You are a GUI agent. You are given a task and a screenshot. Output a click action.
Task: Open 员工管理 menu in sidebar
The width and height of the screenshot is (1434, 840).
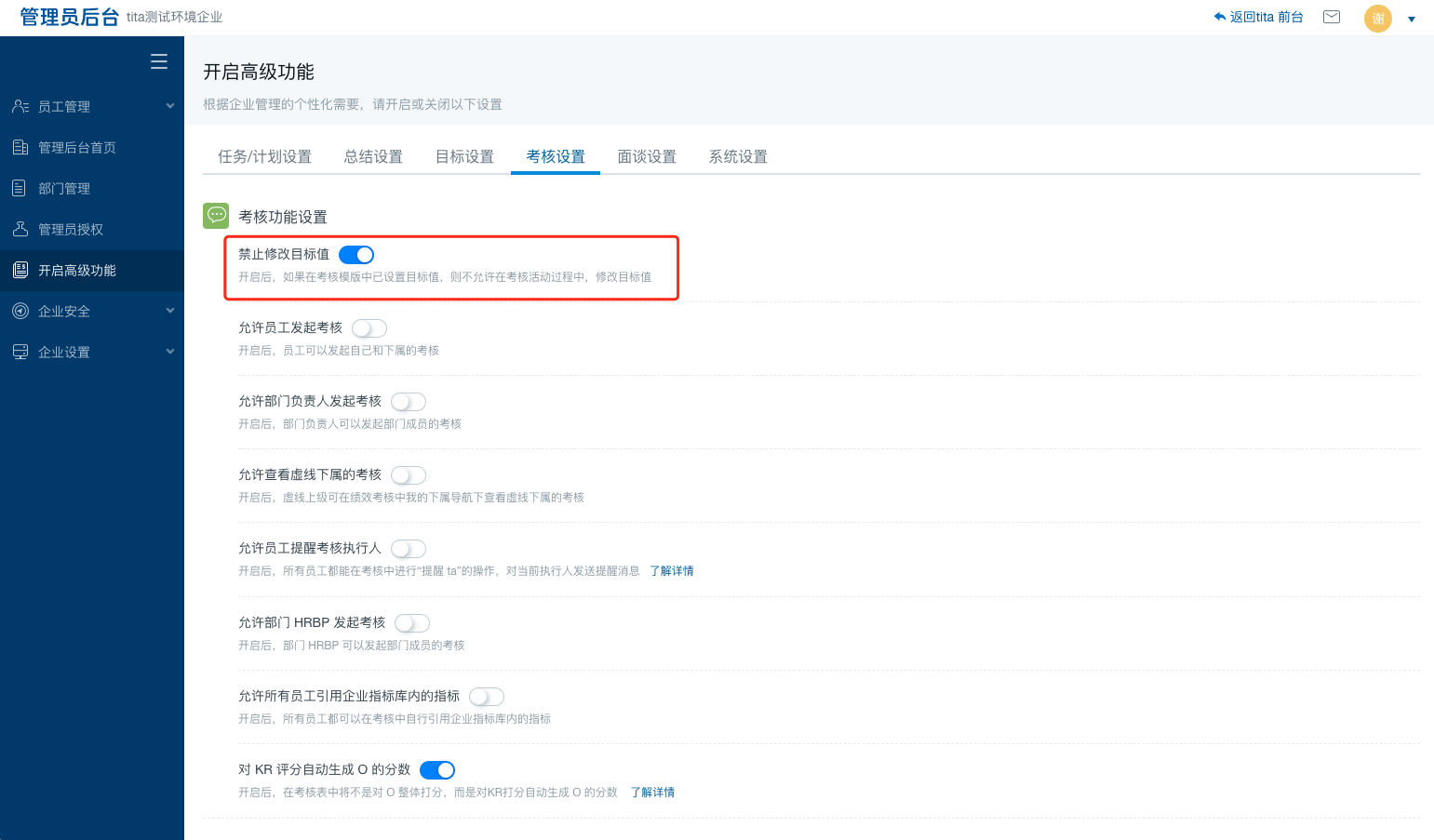[x=92, y=106]
